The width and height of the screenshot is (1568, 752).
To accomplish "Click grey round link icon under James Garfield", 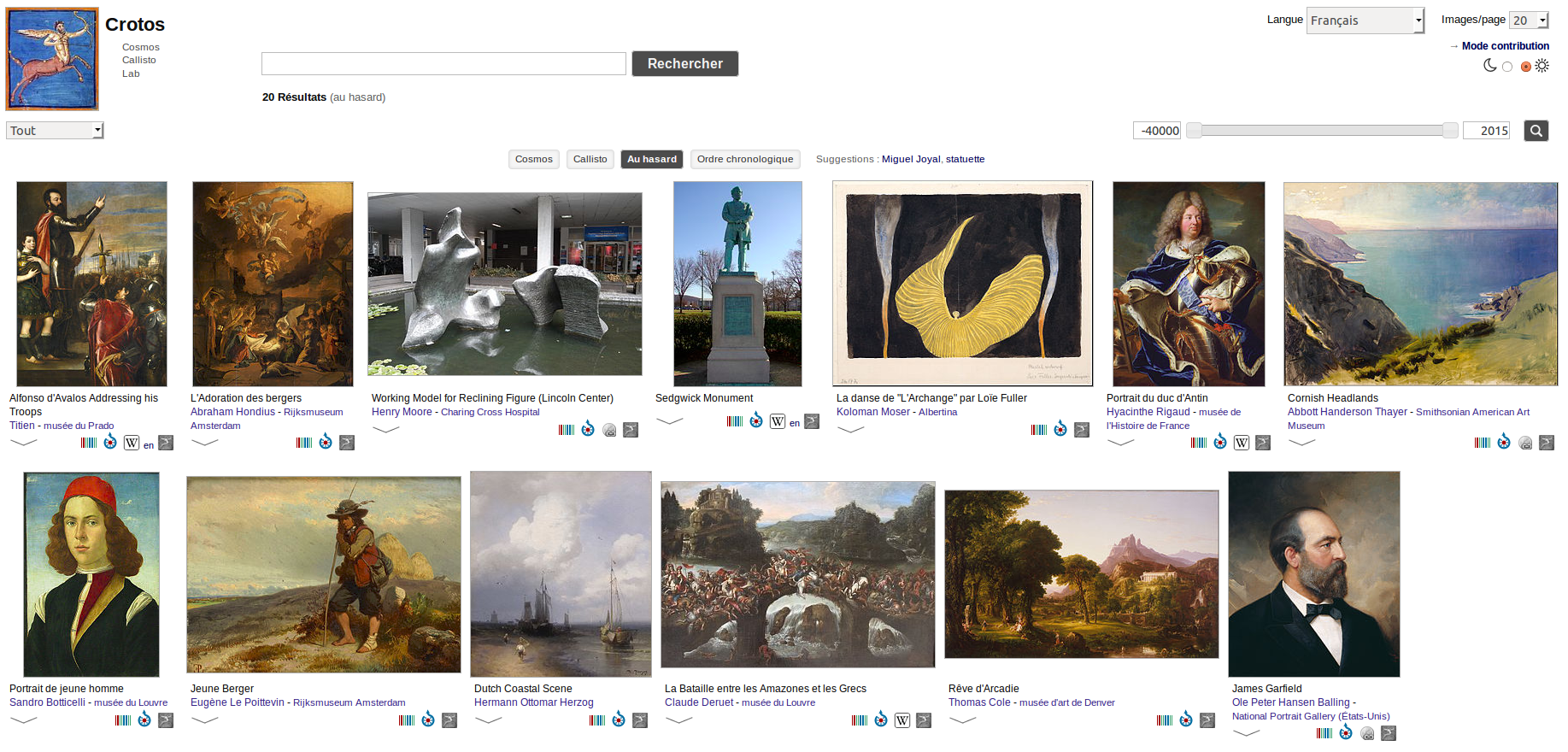I will click(1367, 733).
